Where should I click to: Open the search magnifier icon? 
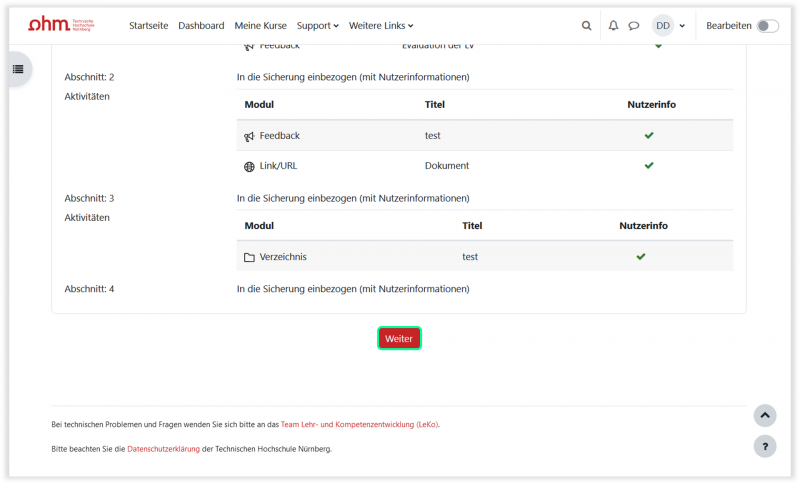(587, 26)
